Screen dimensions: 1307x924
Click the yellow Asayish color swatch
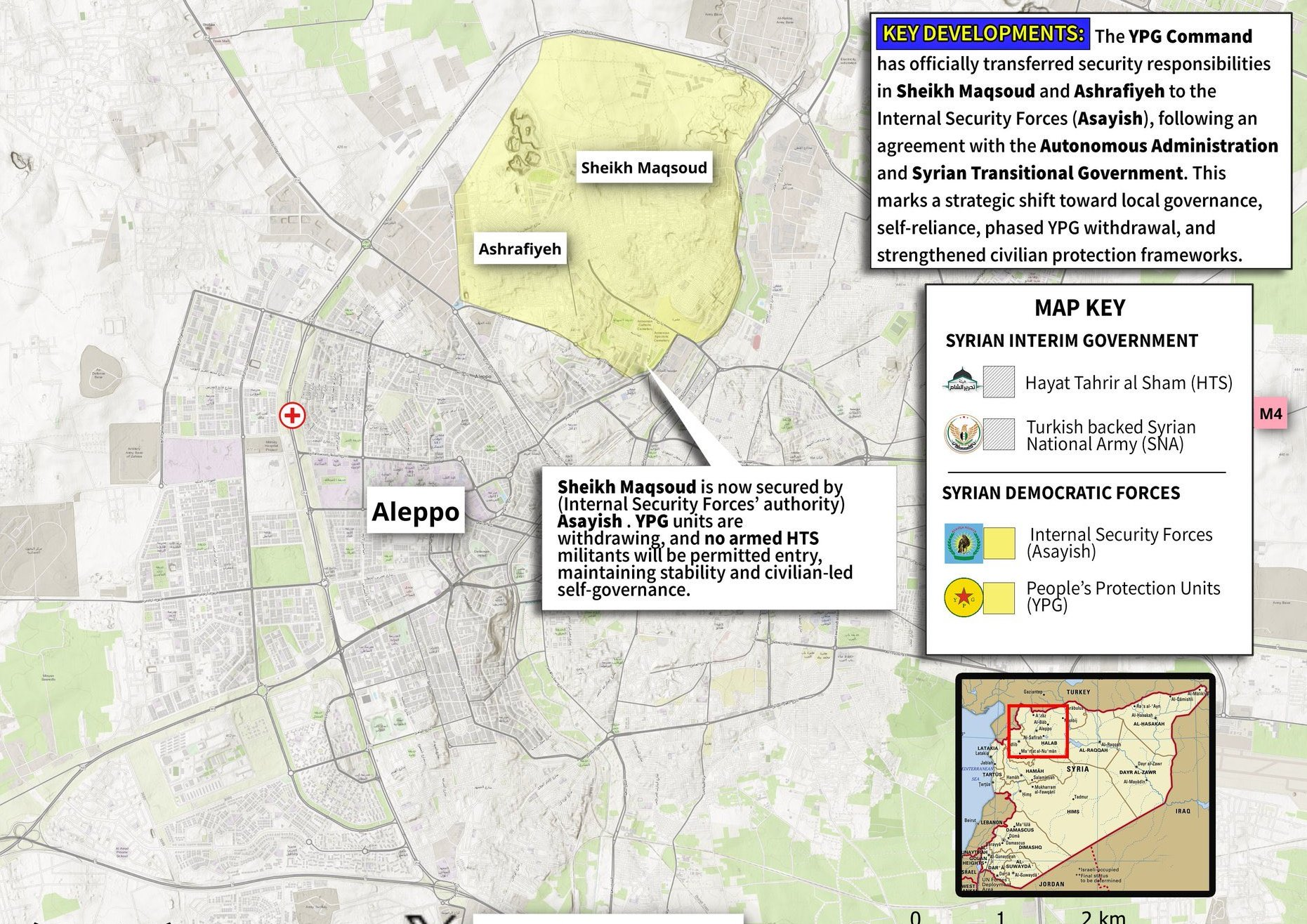[x=999, y=543]
